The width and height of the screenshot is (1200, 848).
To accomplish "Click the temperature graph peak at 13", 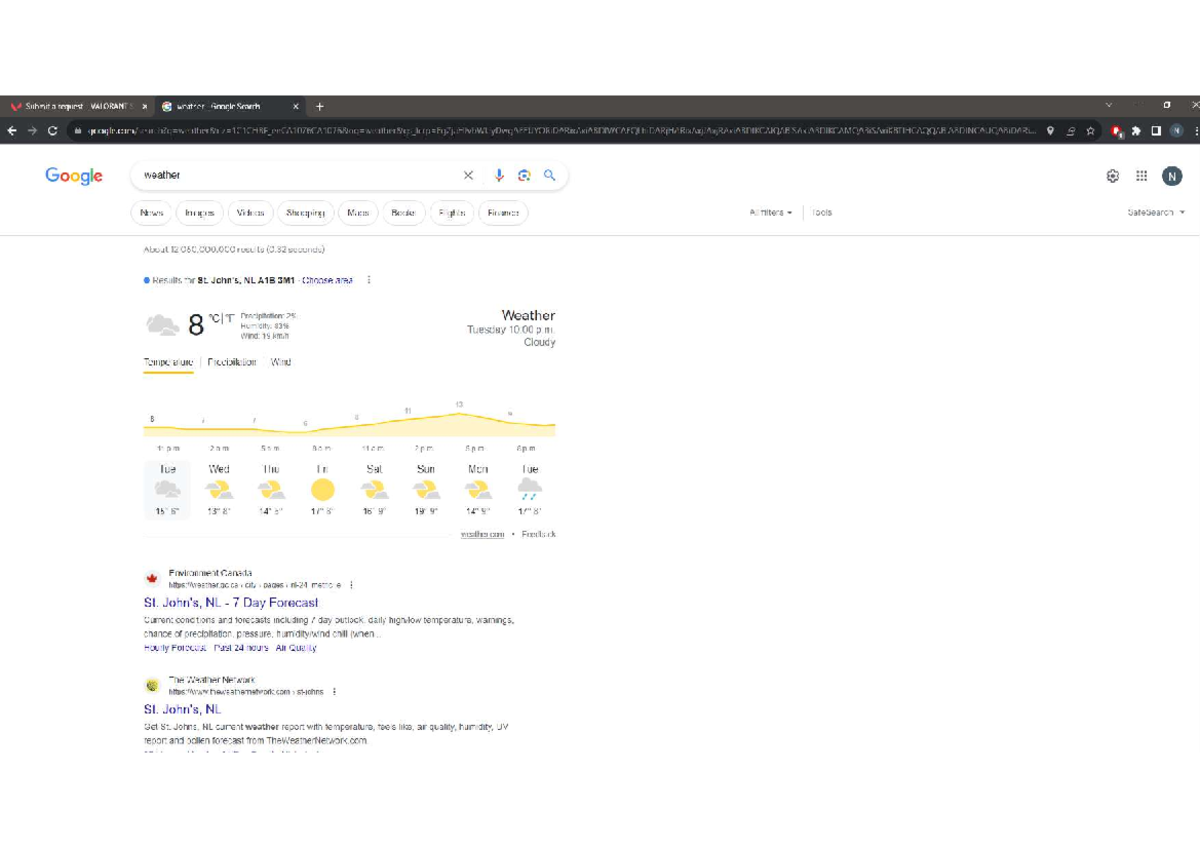I will point(459,412).
